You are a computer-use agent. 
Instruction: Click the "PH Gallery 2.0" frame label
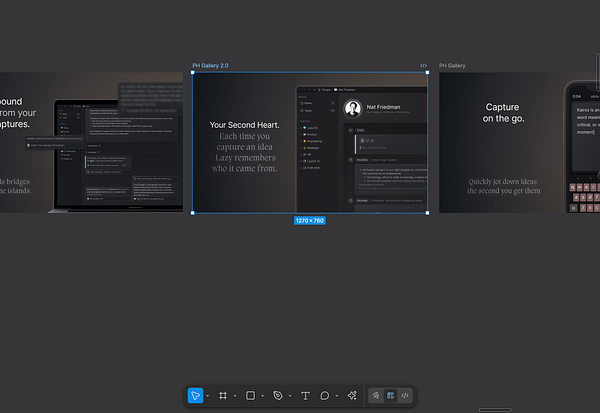point(210,66)
